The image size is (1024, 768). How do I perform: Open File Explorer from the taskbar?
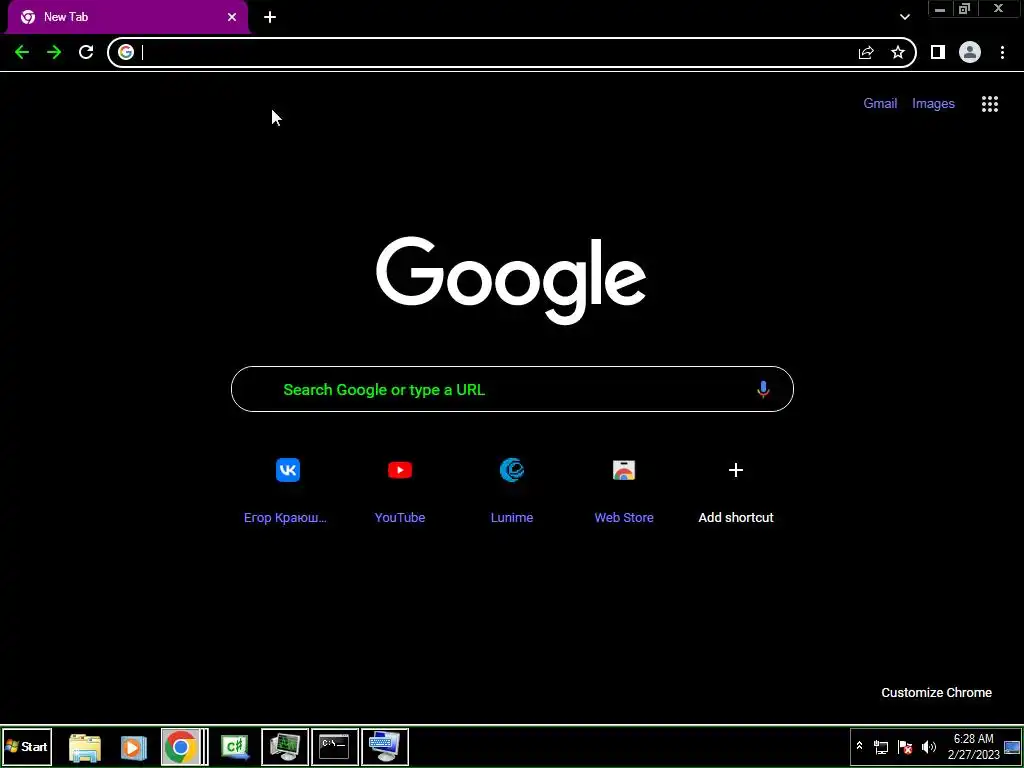(x=85, y=747)
